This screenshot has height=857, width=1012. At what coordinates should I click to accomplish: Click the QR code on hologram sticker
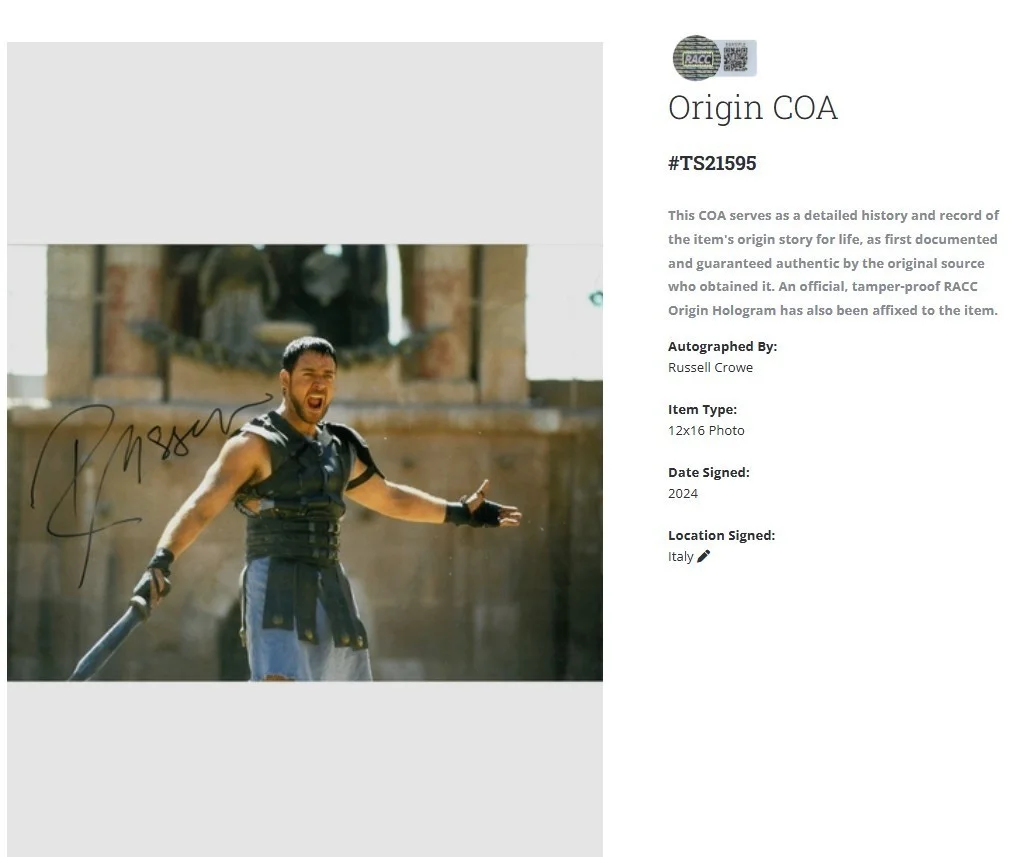pos(735,59)
